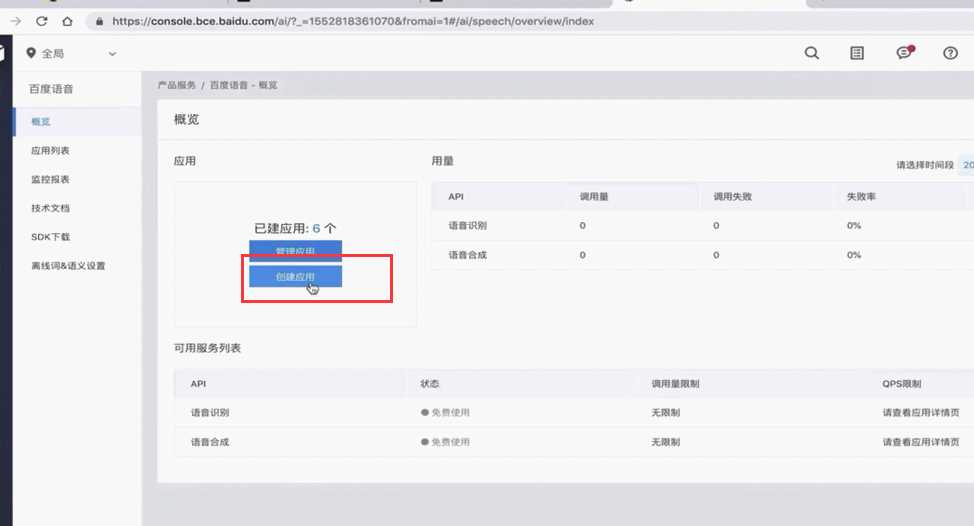The image size is (974, 526).
Task: Click the QPS限制 column header
Action: coord(901,384)
